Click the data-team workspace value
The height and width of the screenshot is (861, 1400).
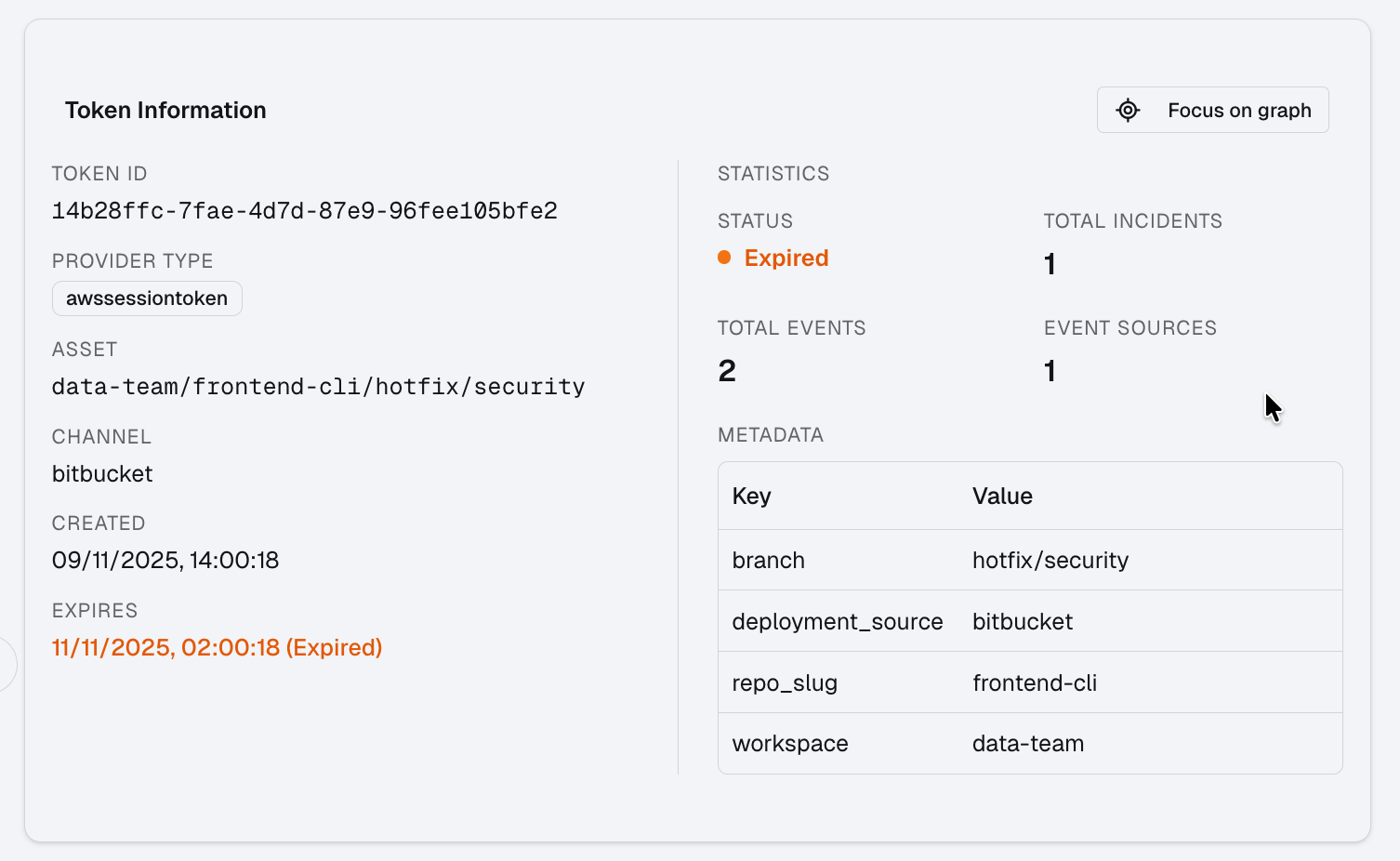(1027, 744)
